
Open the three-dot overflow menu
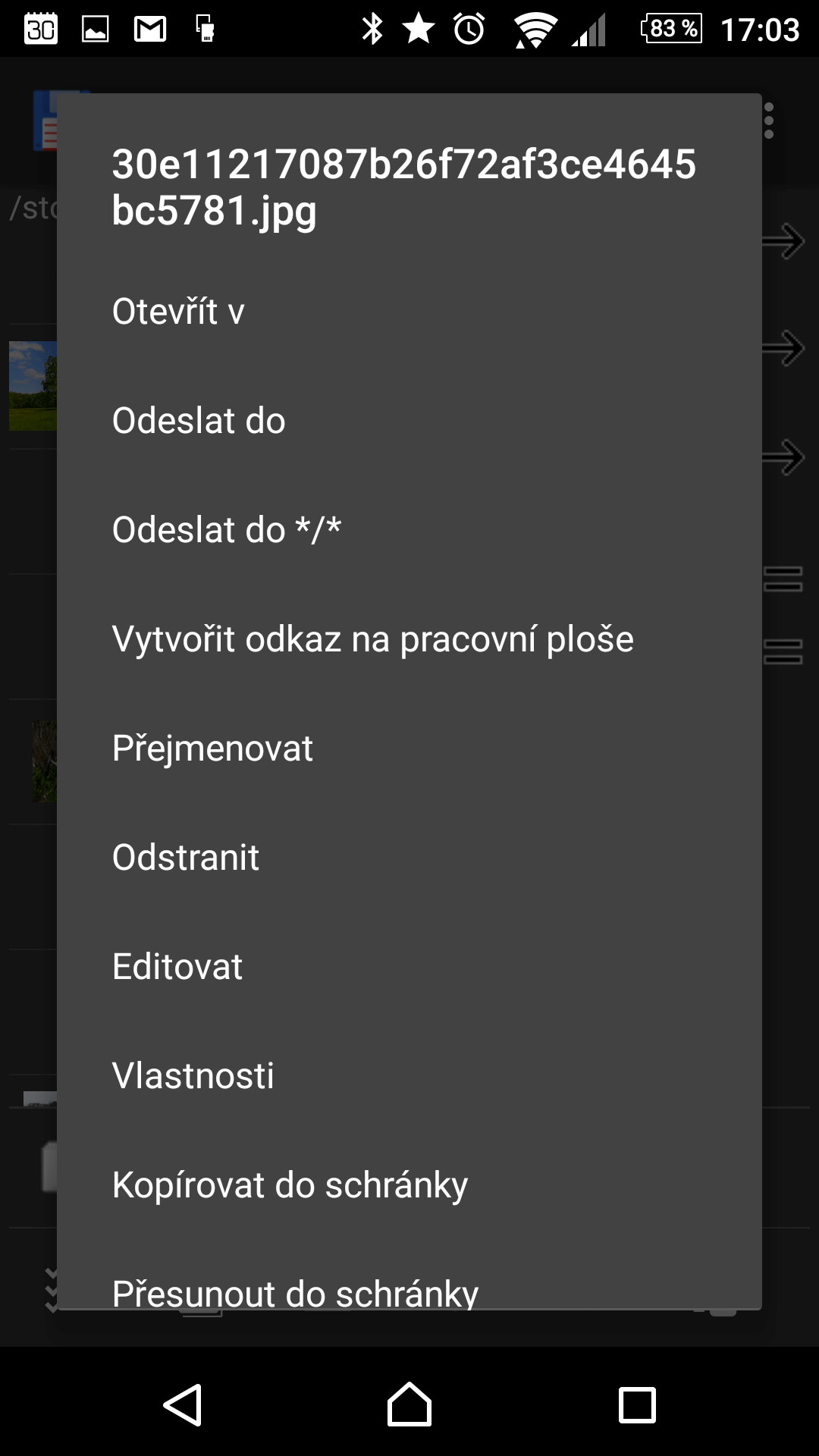click(x=769, y=121)
